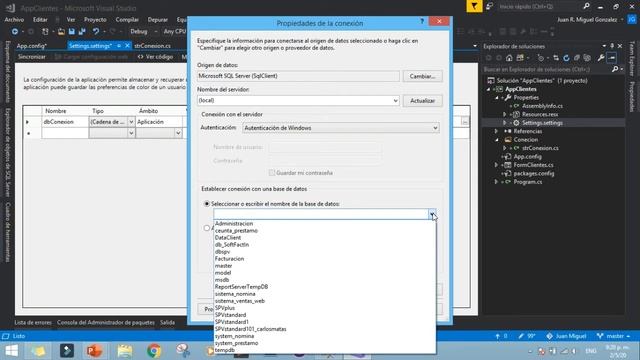Open the Debug configuration dropdown

156,31
